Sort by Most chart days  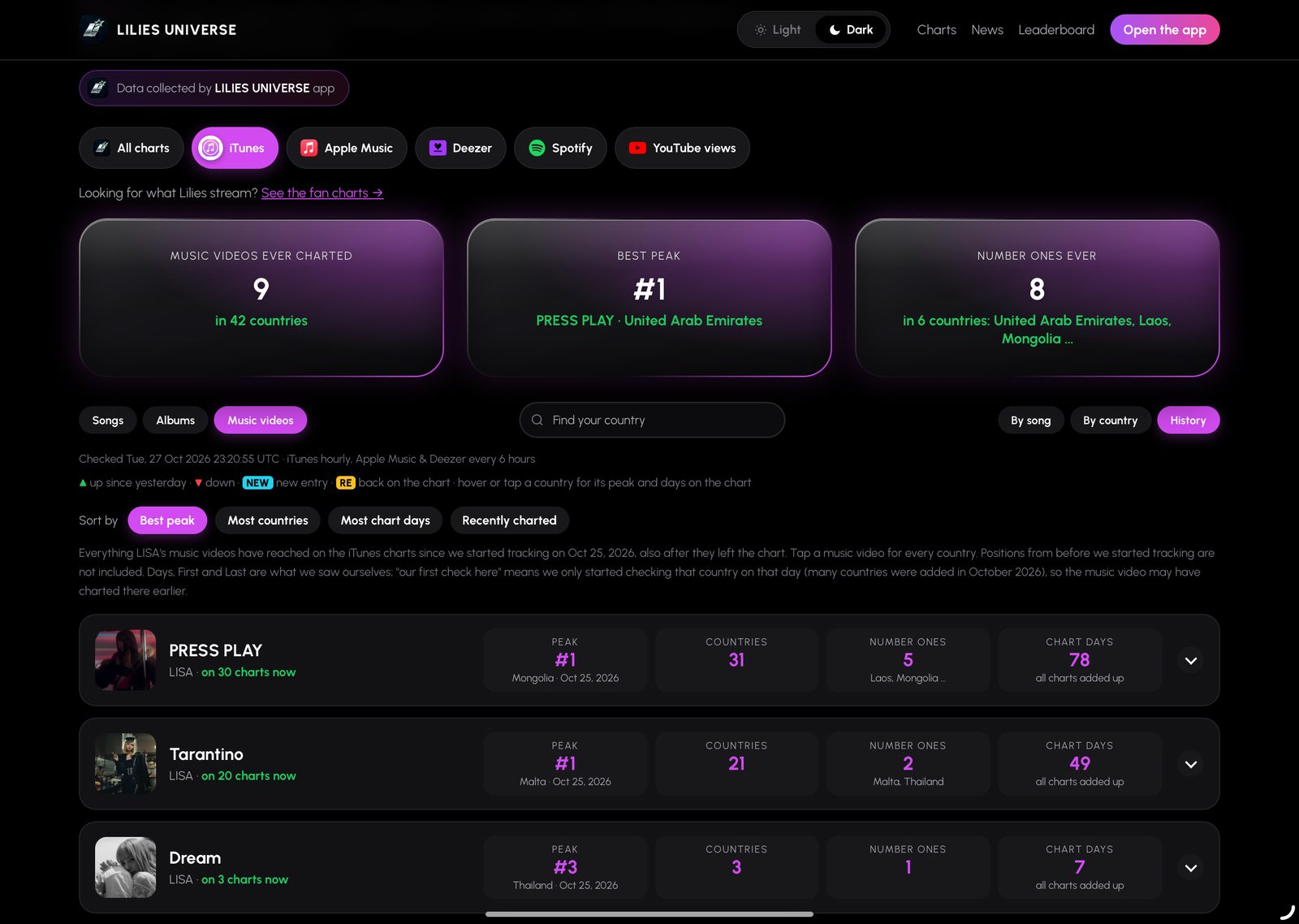pyautogui.click(x=385, y=520)
